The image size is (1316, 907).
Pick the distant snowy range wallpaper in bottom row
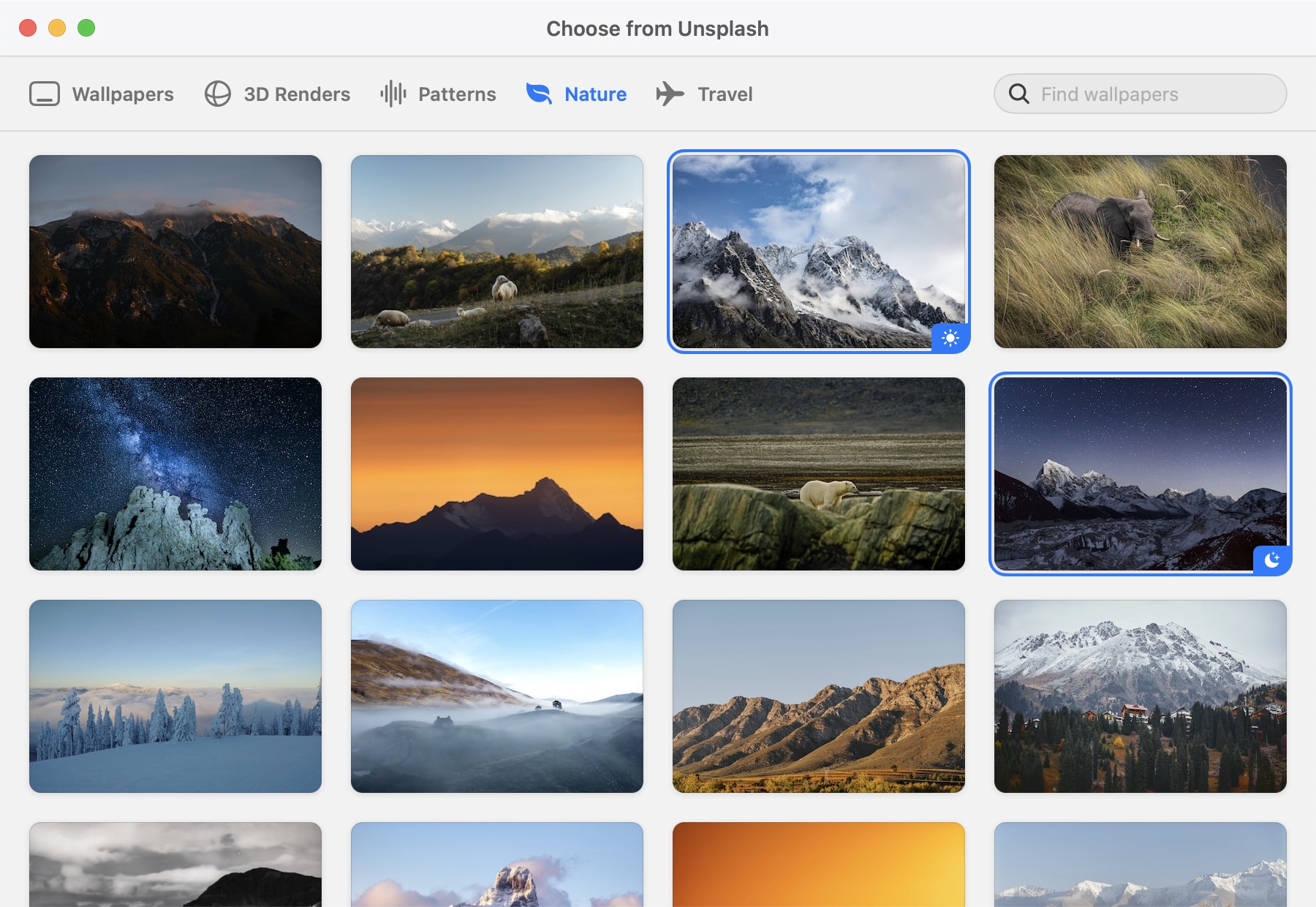pos(1141,865)
